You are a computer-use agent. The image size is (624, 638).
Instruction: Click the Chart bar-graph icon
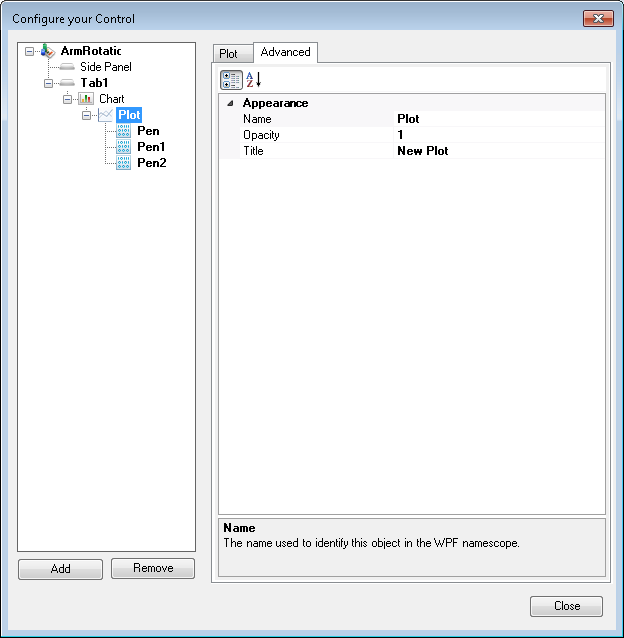click(86, 99)
